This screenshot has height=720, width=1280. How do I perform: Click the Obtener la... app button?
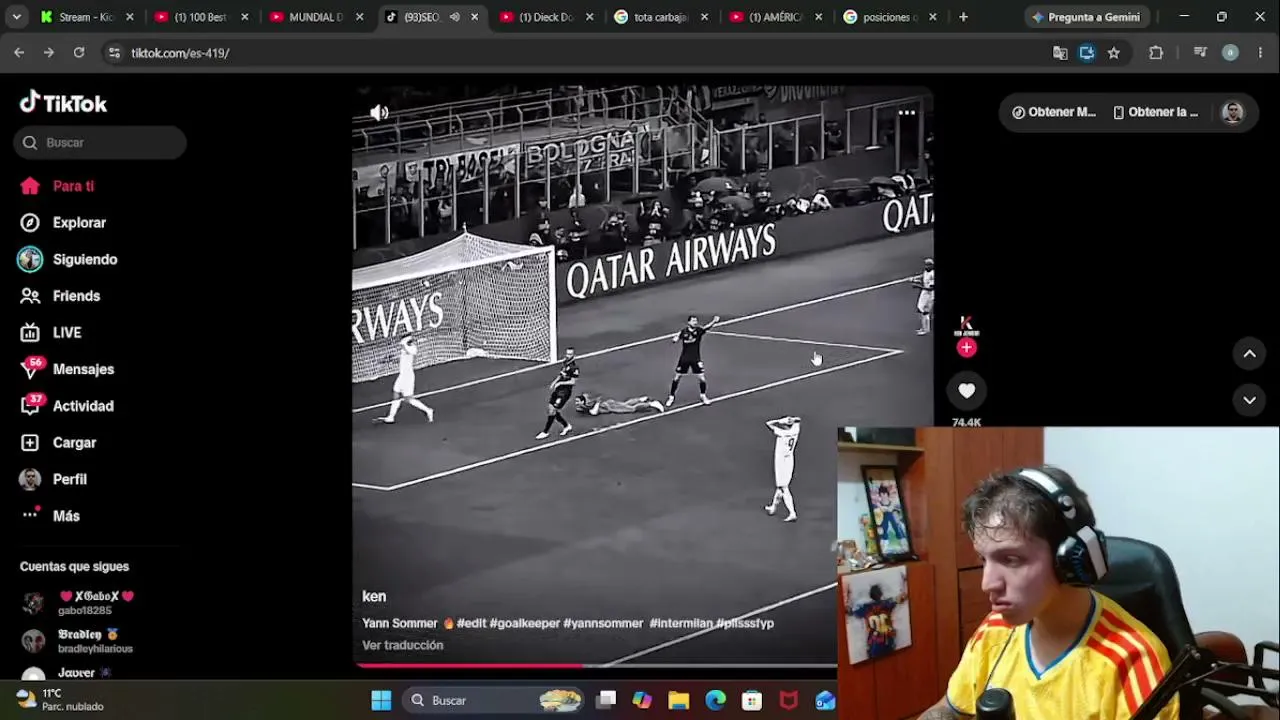(1155, 112)
